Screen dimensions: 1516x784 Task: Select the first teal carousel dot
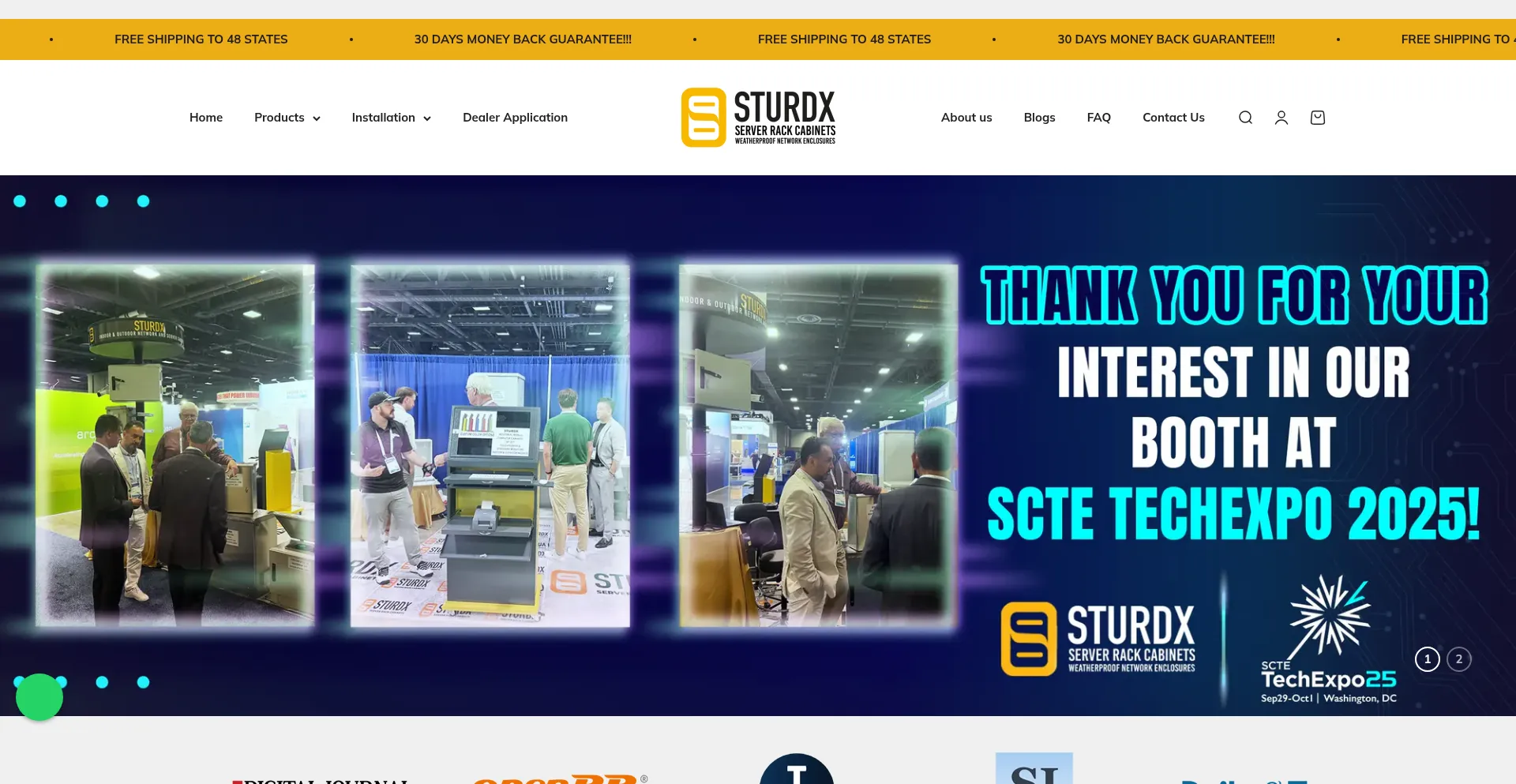[x=20, y=201]
